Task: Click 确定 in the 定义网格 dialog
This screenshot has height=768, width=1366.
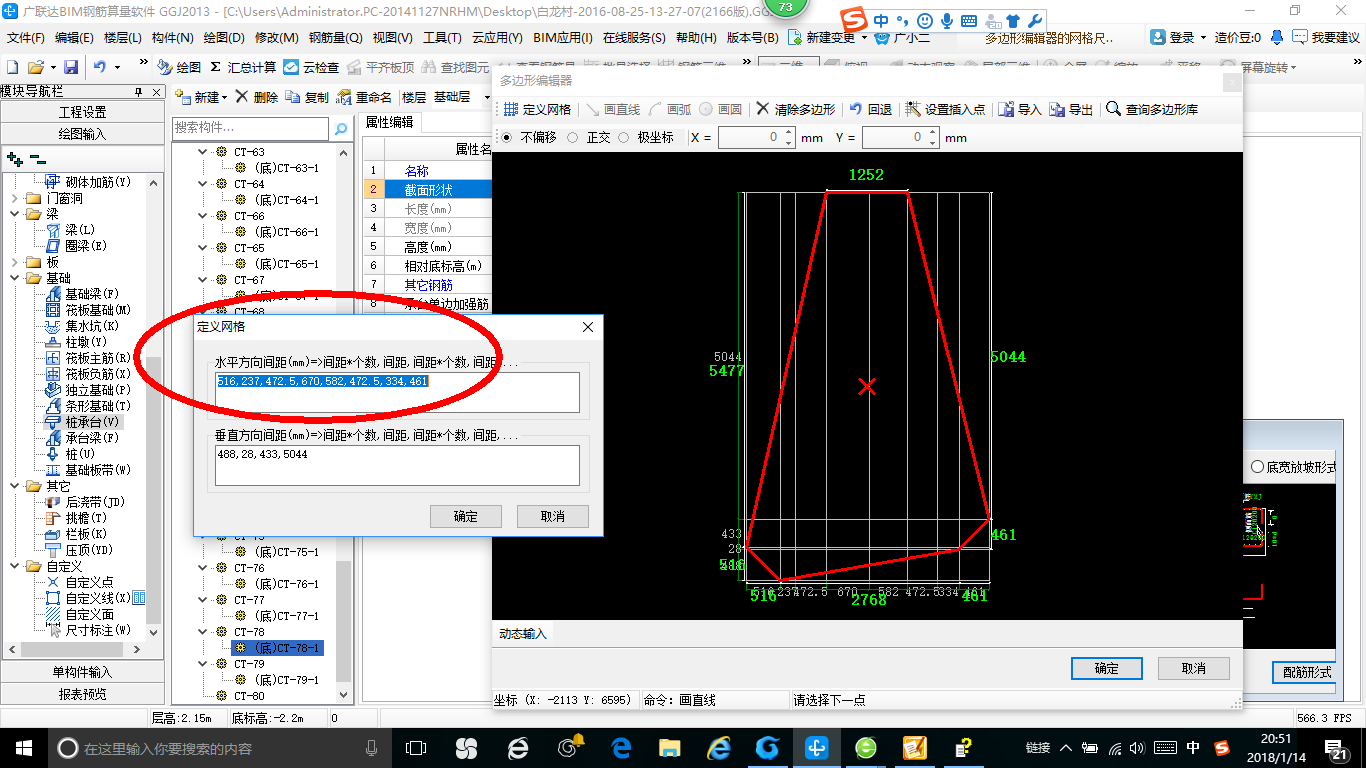Action: pyautogui.click(x=466, y=516)
